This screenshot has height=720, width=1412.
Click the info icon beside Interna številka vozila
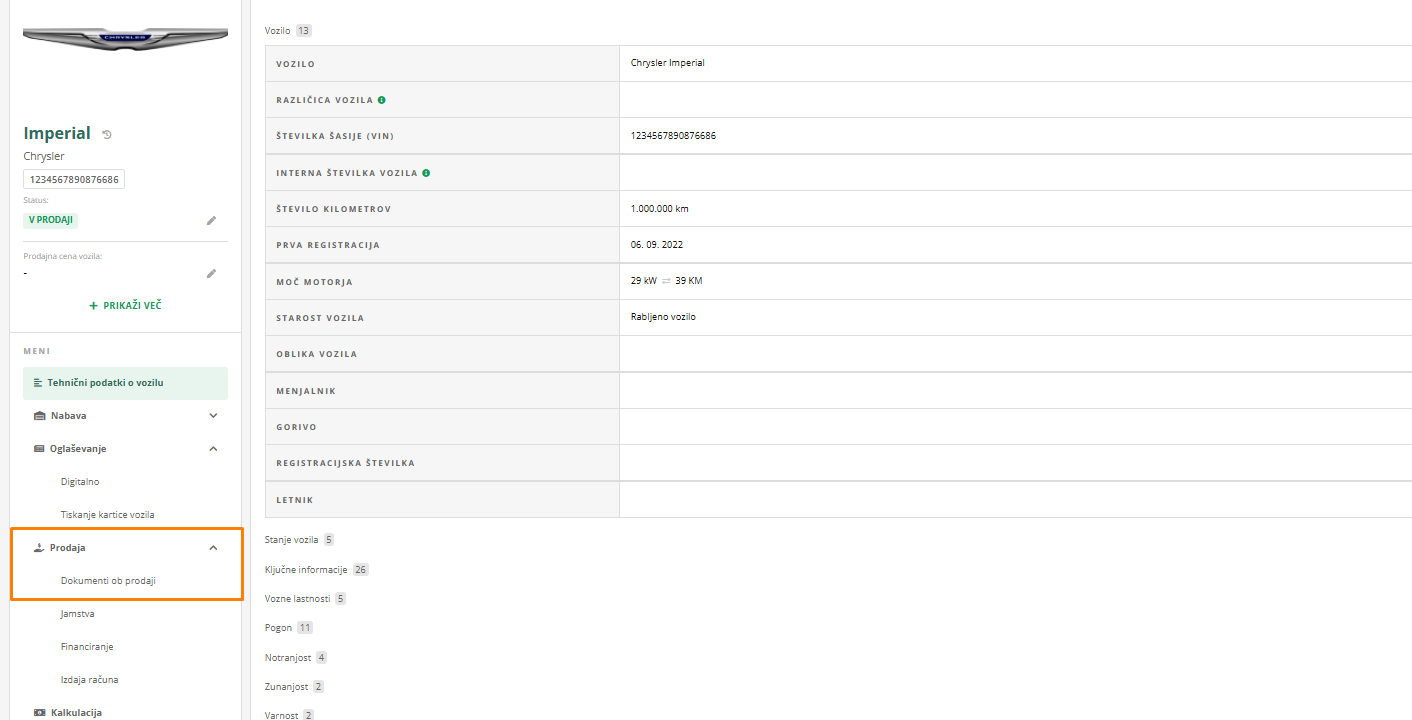[426, 173]
